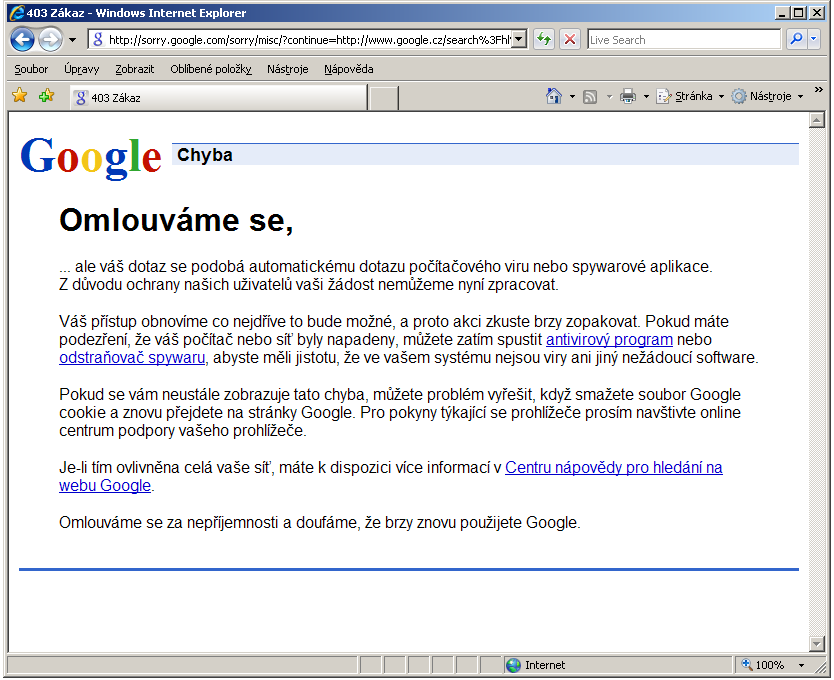Screen dimensions: 834x680
Task: Click the Add to Favorites star icon
Action: tap(47, 96)
